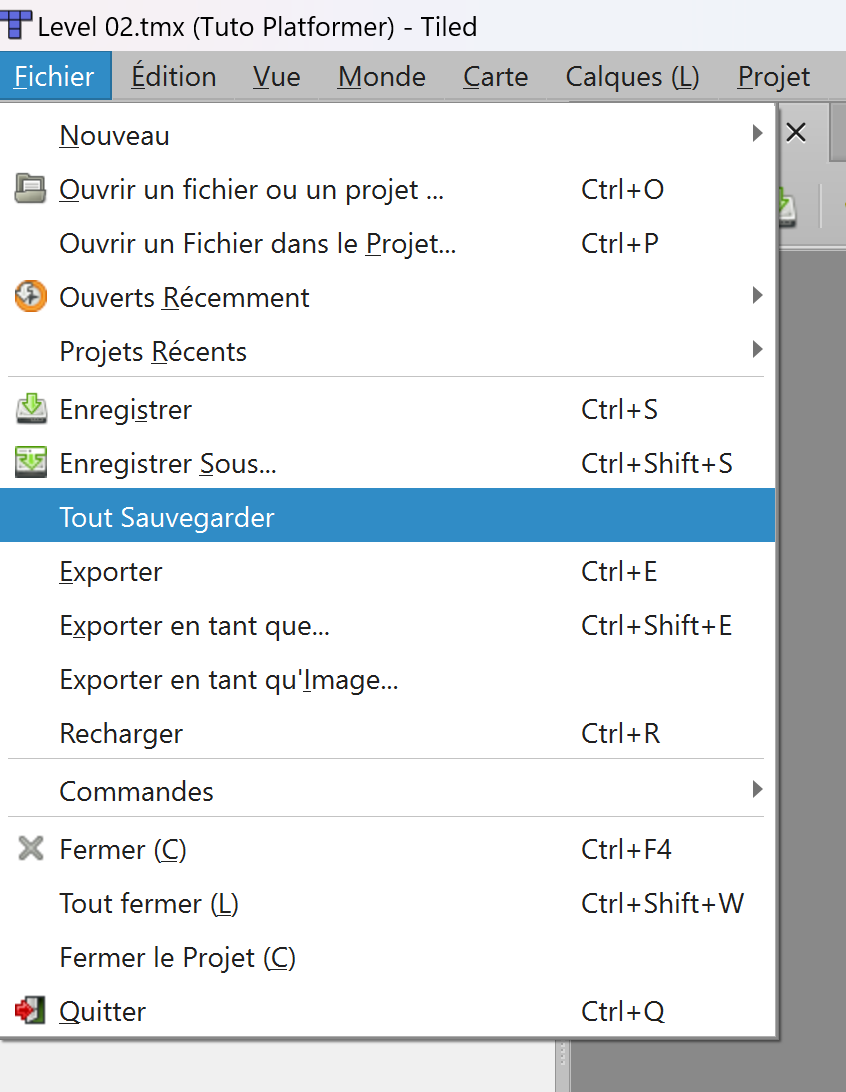Expand the Commandes submenu arrow
This screenshot has height=1092, width=846.
pos(757,790)
